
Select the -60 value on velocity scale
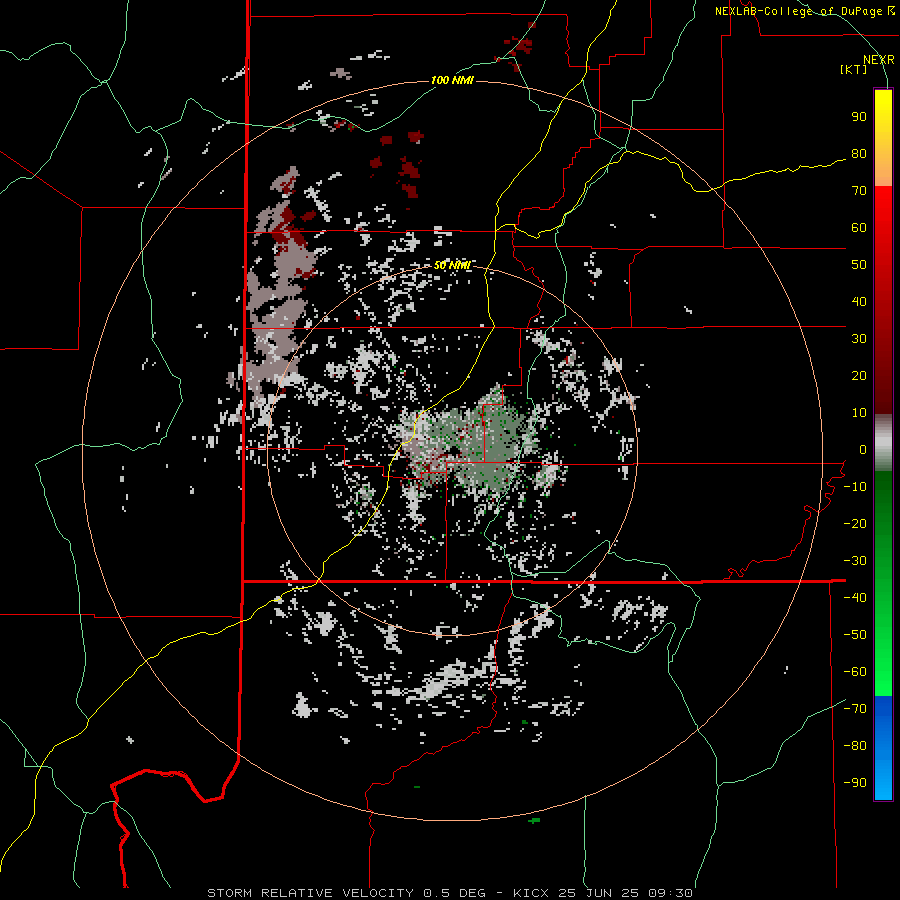(x=855, y=672)
